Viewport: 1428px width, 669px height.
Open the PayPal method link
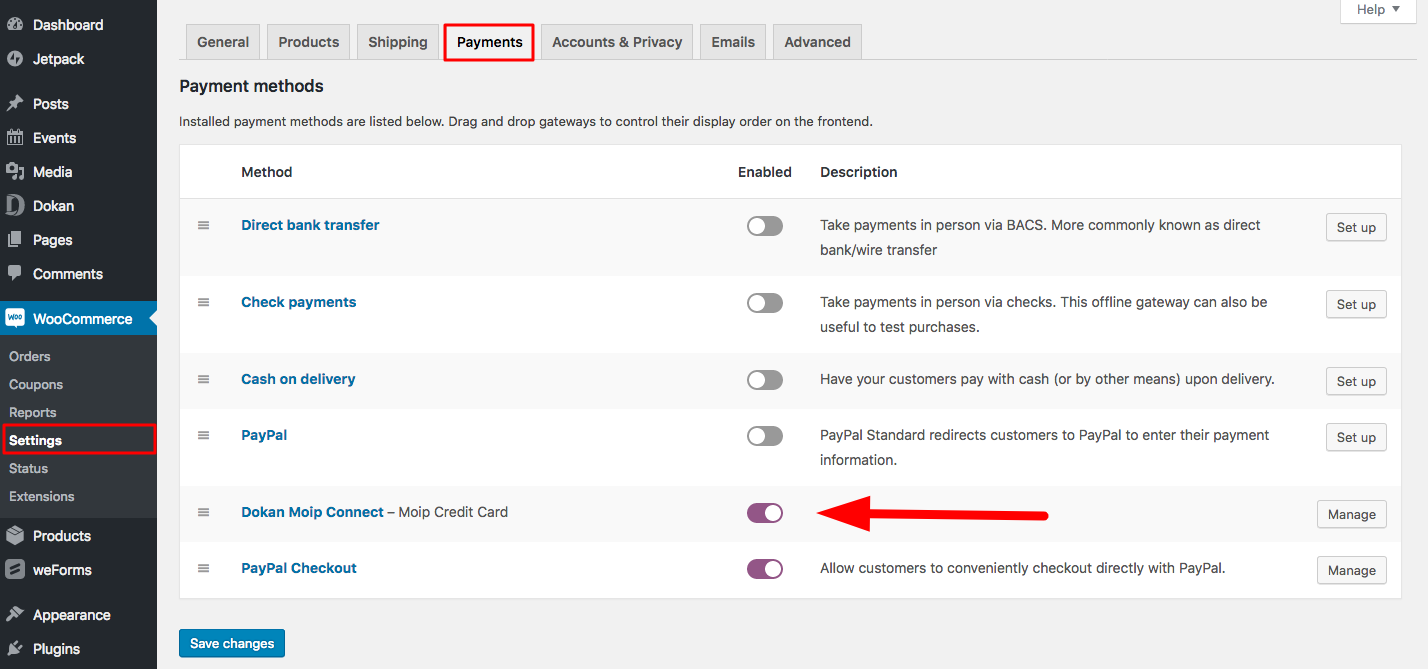pyautogui.click(x=264, y=435)
